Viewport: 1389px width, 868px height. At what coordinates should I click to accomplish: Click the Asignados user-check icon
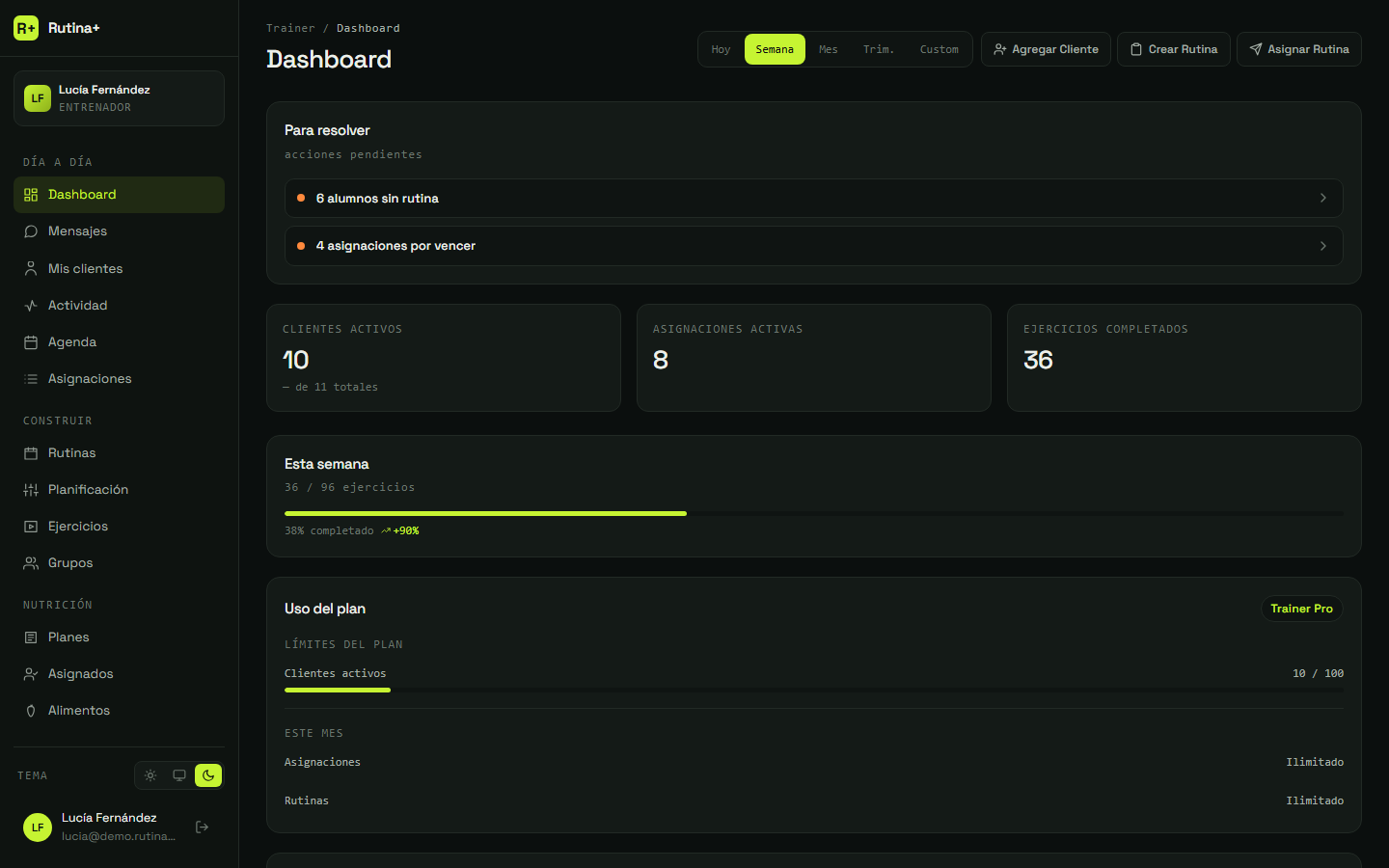click(x=31, y=674)
